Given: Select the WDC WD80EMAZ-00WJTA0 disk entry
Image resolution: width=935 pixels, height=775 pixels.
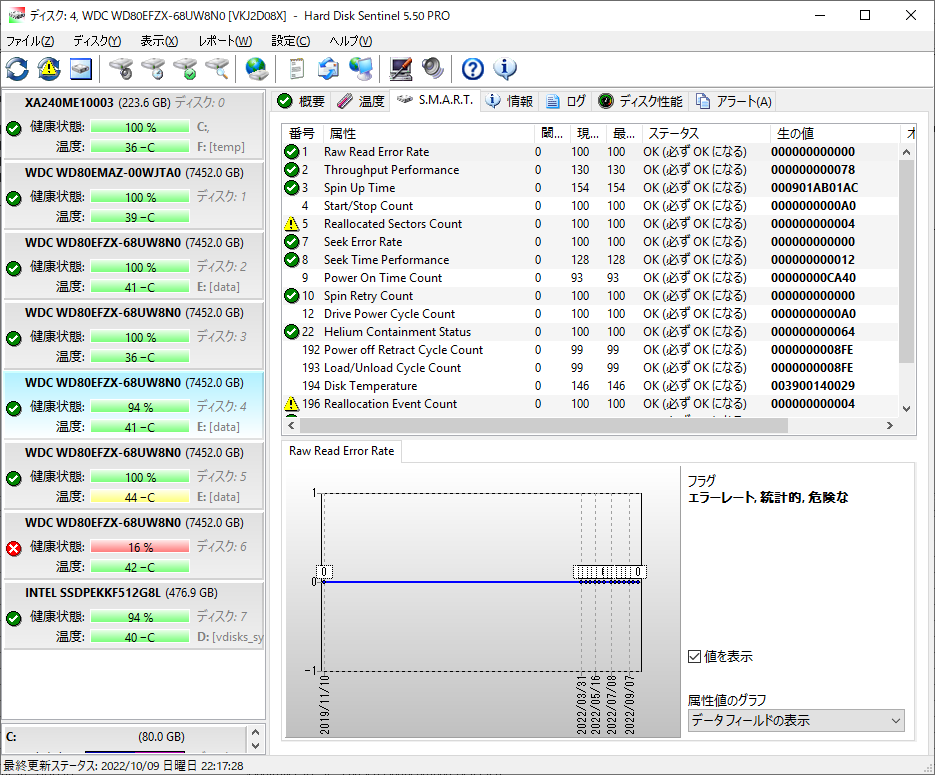Looking at the screenshot, I should coord(134,195).
